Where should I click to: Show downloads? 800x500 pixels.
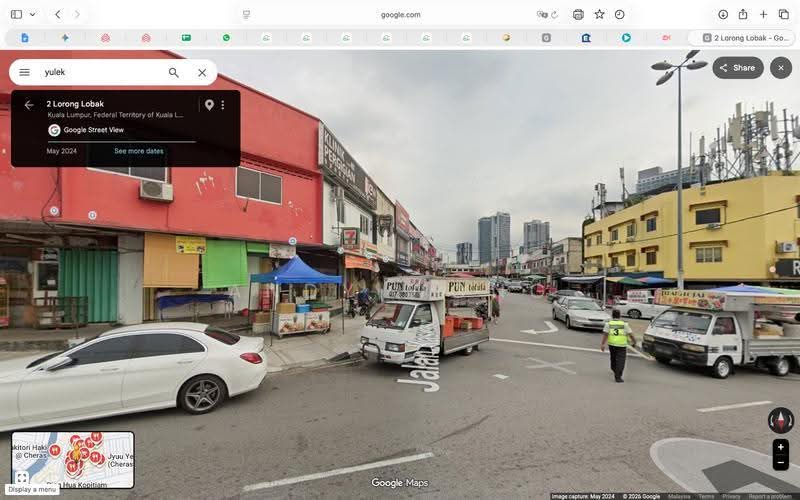pyautogui.click(x=723, y=14)
